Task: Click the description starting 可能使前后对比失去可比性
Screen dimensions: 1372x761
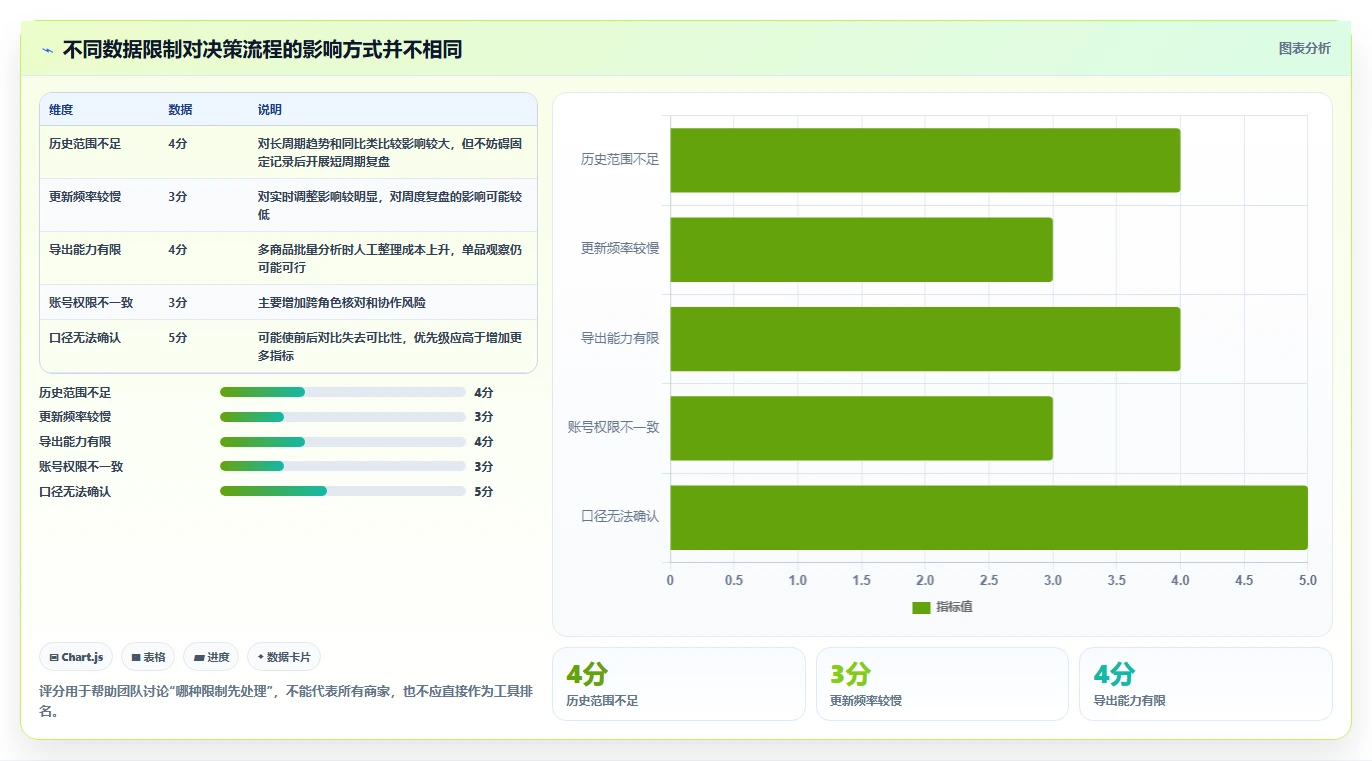Action: (x=390, y=346)
